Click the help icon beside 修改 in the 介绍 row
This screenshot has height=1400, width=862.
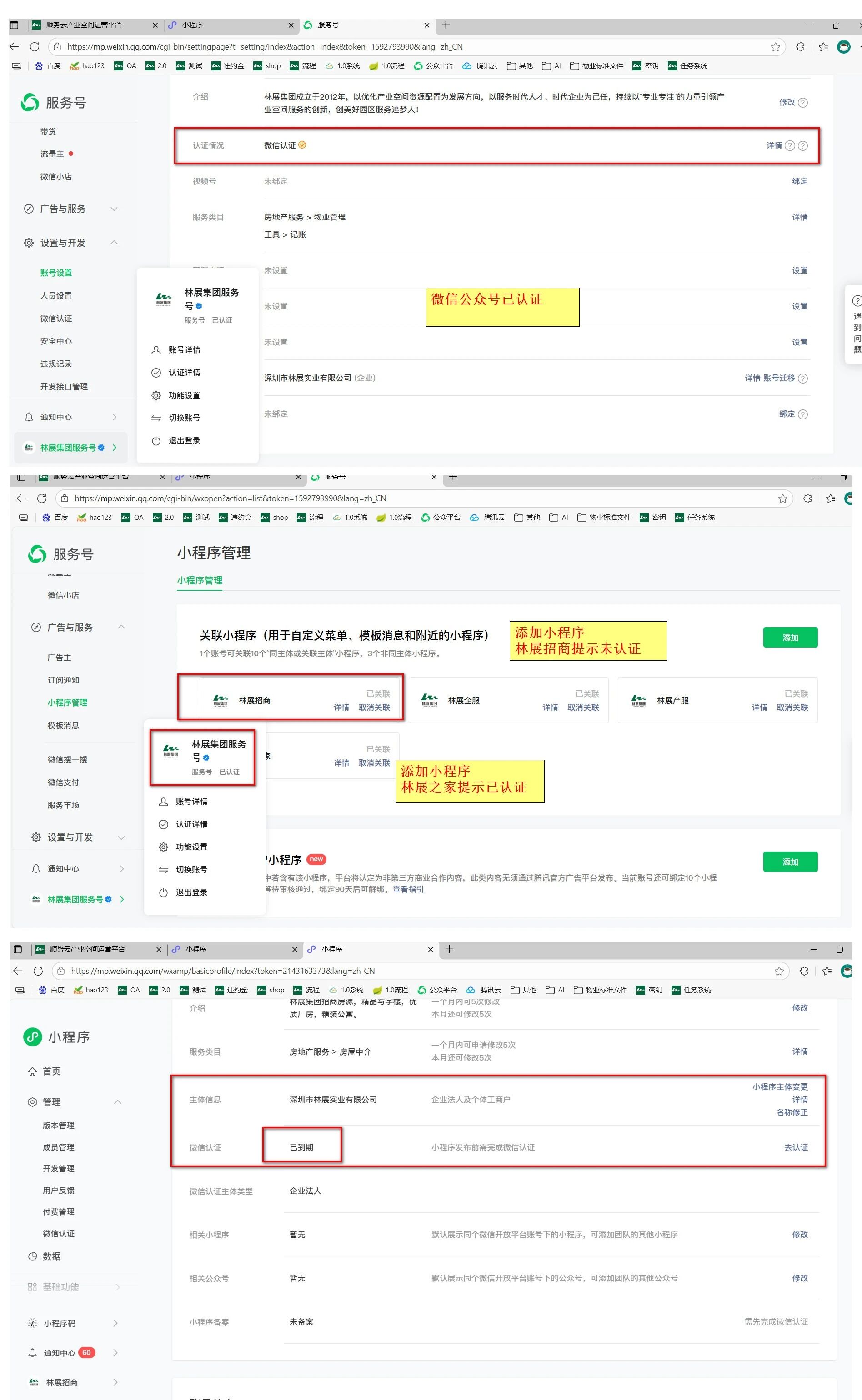803,103
